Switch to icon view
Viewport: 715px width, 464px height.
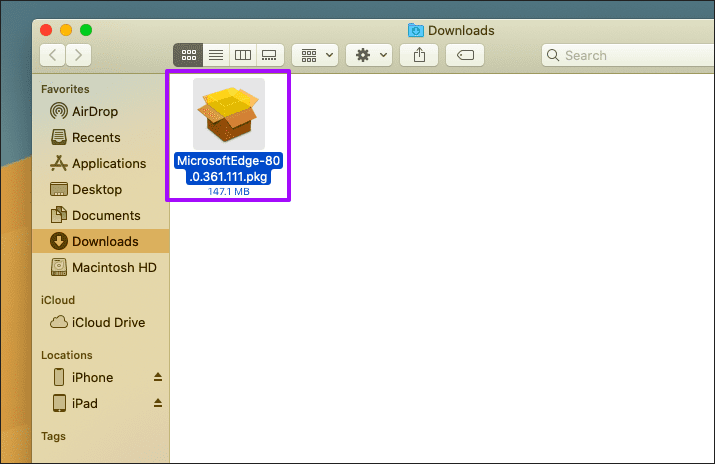click(188, 55)
